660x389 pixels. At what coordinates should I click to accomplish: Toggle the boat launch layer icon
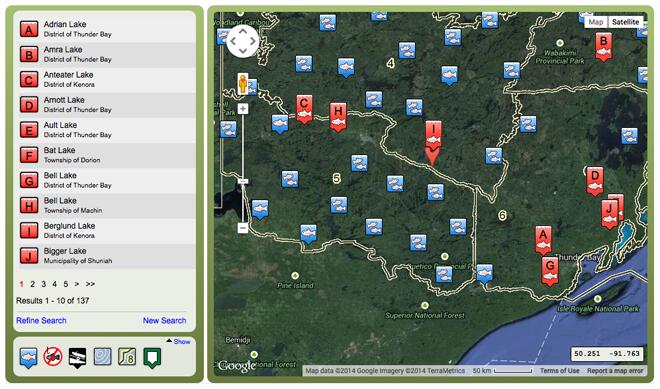coord(77,358)
